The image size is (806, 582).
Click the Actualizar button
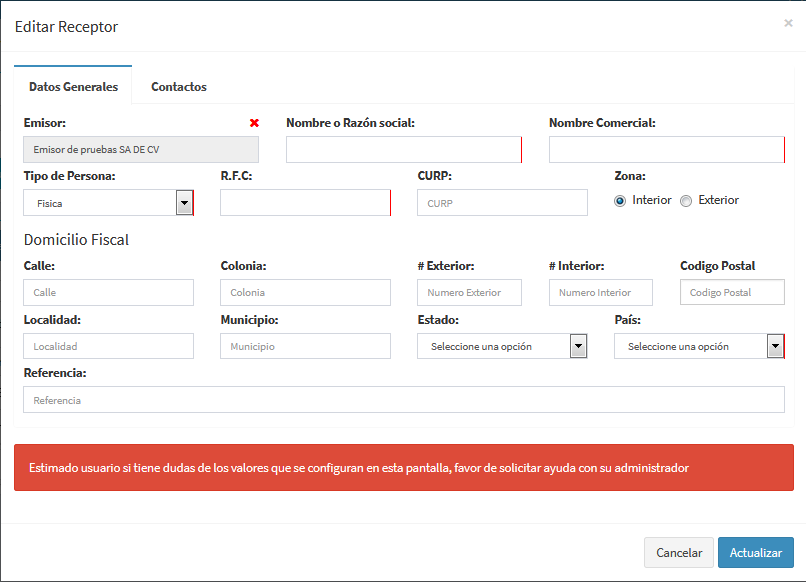pyautogui.click(x=755, y=552)
